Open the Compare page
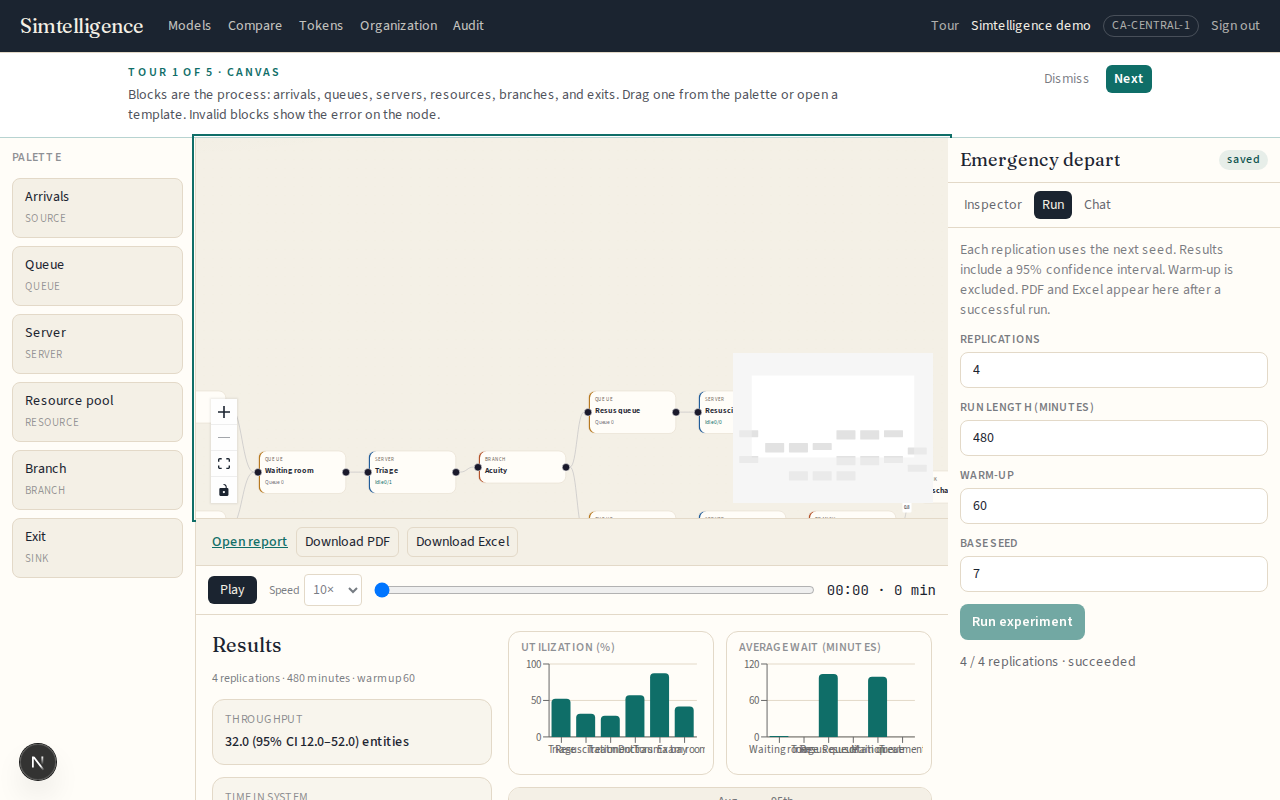 point(255,26)
